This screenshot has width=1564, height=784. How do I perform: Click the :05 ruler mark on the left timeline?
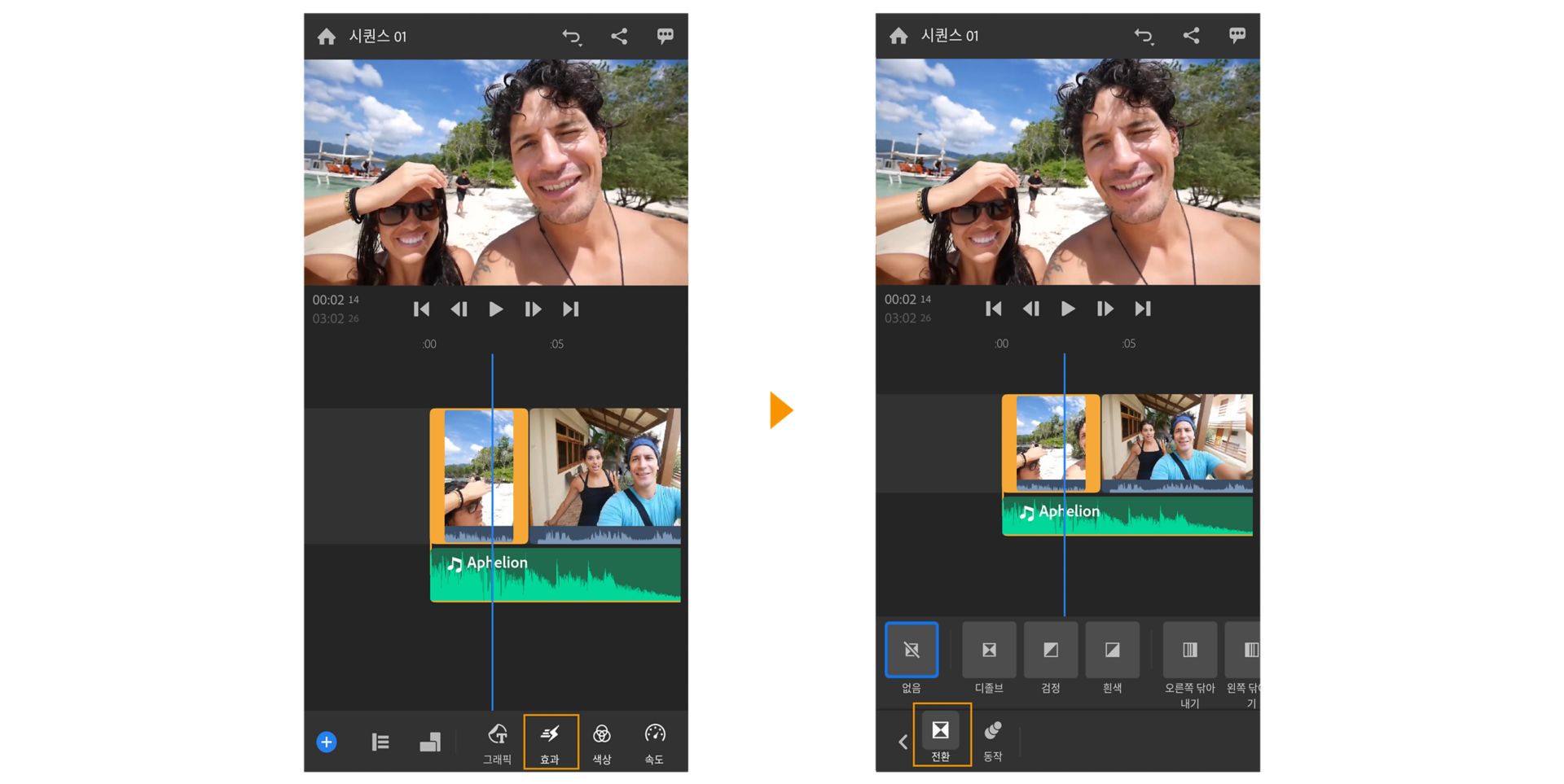pos(556,344)
